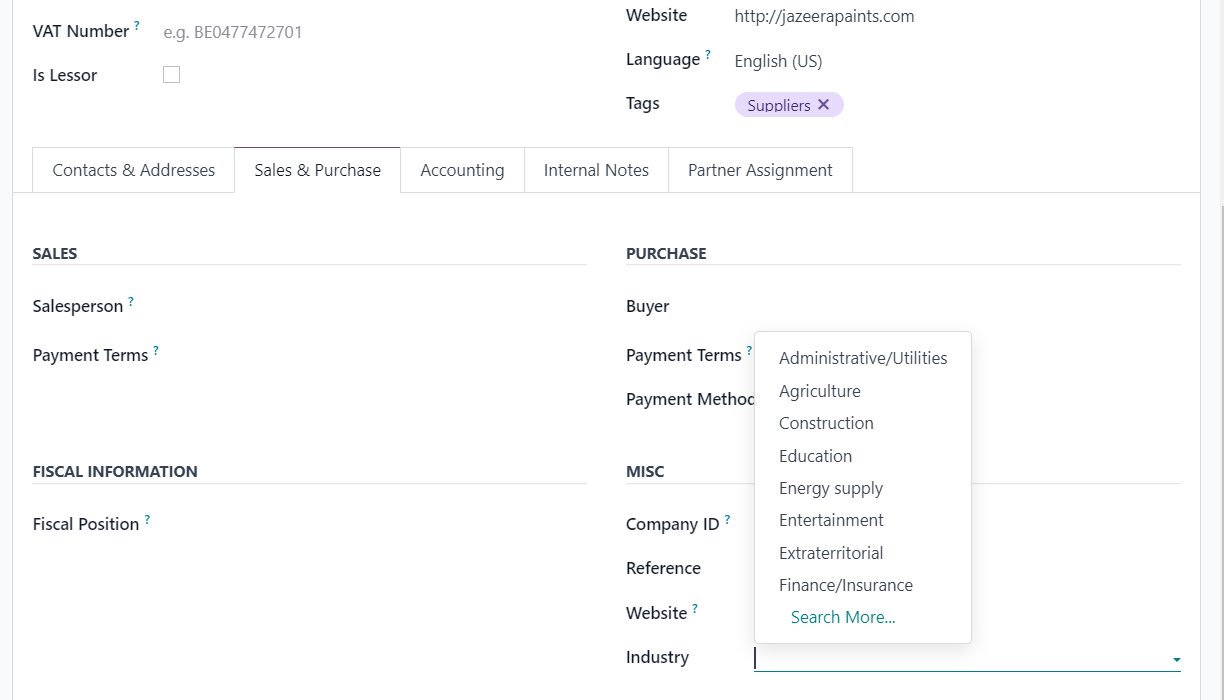The height and width of the screenshot is (700, 1224).
Task: Select Energy supply from industry list
Action: pos(830,488)
